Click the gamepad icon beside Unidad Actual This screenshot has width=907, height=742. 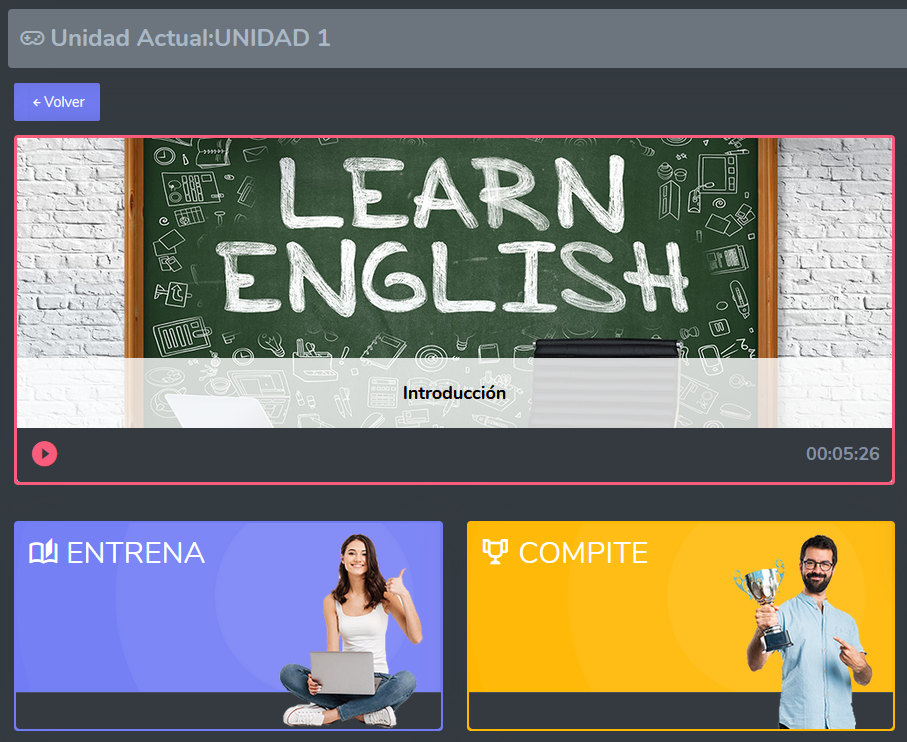(x=32, y=38)
